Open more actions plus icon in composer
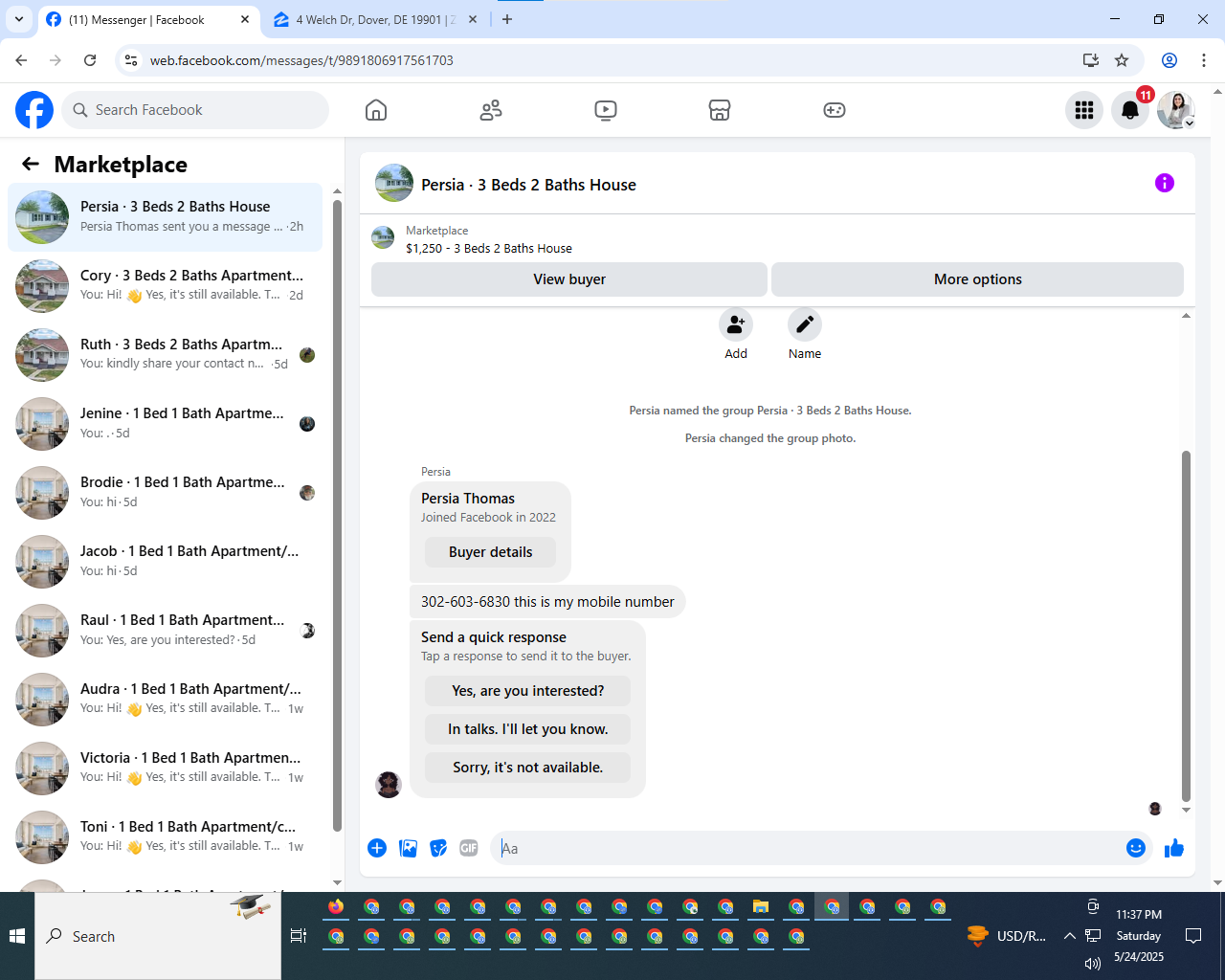The height and width of the screenshot is (980, 1225). [377, 848]
